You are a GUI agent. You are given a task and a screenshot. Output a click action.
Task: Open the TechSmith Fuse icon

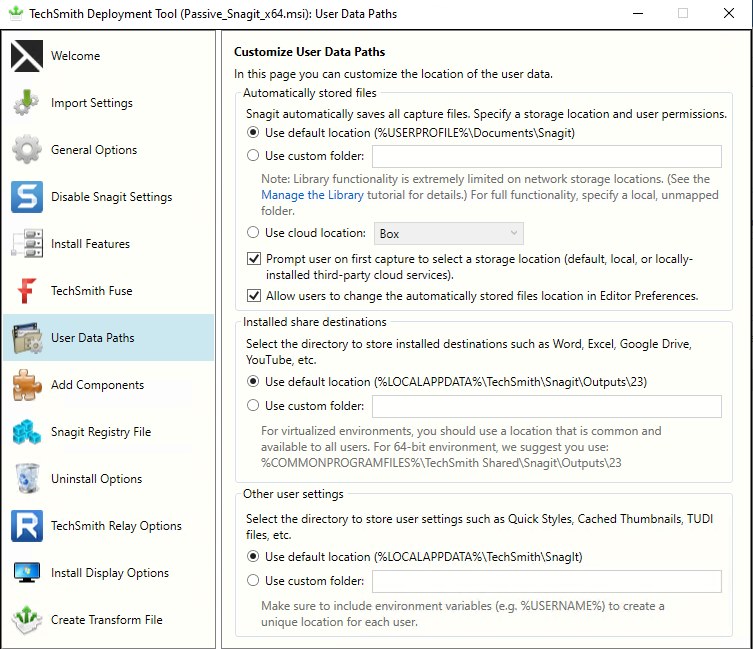(x=27, y=291)
